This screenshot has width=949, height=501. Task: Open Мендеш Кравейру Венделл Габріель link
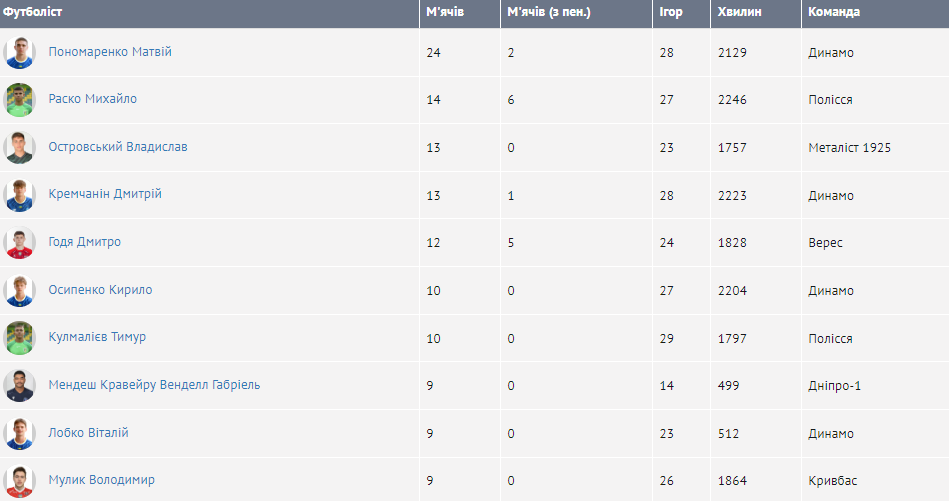[x=154, y=385]
